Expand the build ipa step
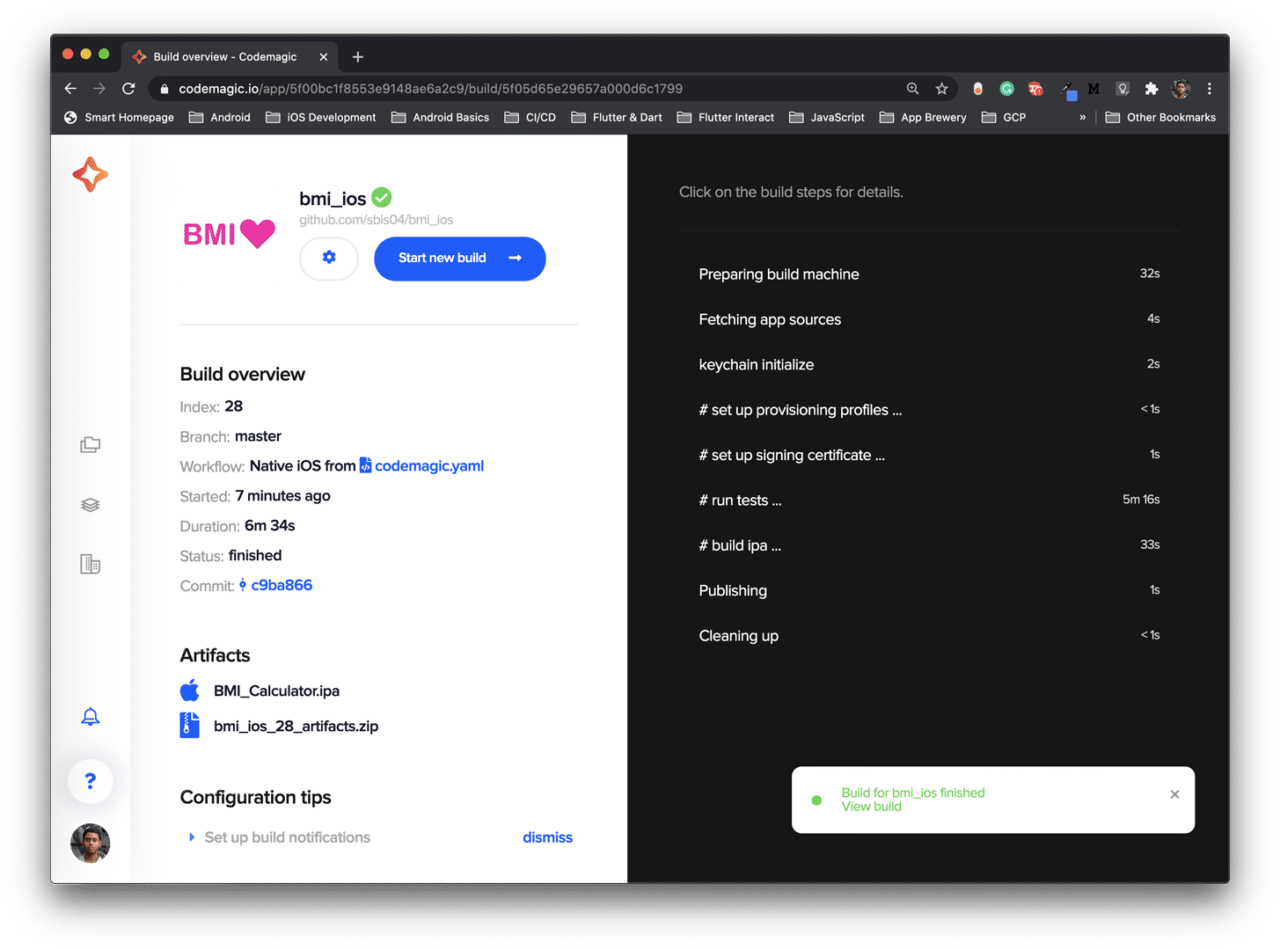 tap(929, 545)
